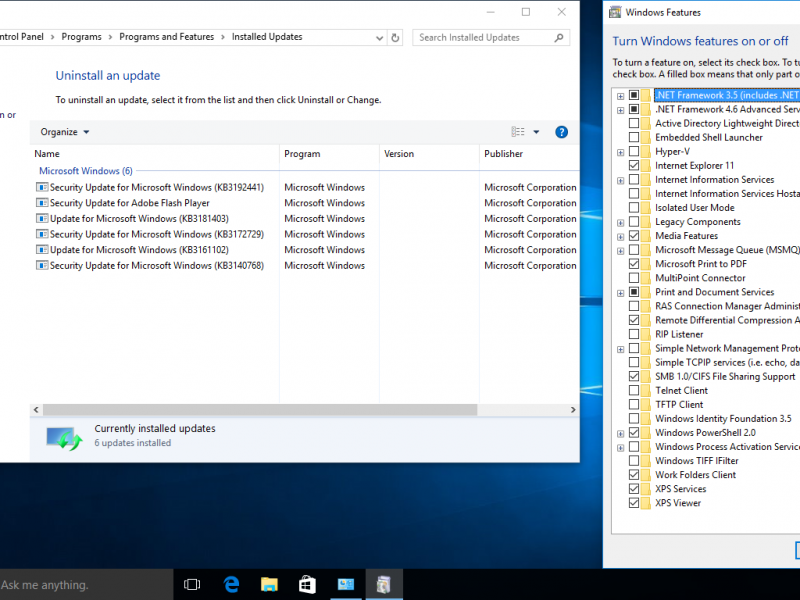Click the refresh icon beside the address bar
The height and width of the screenshot is (600, 800).
pos(395,37)
